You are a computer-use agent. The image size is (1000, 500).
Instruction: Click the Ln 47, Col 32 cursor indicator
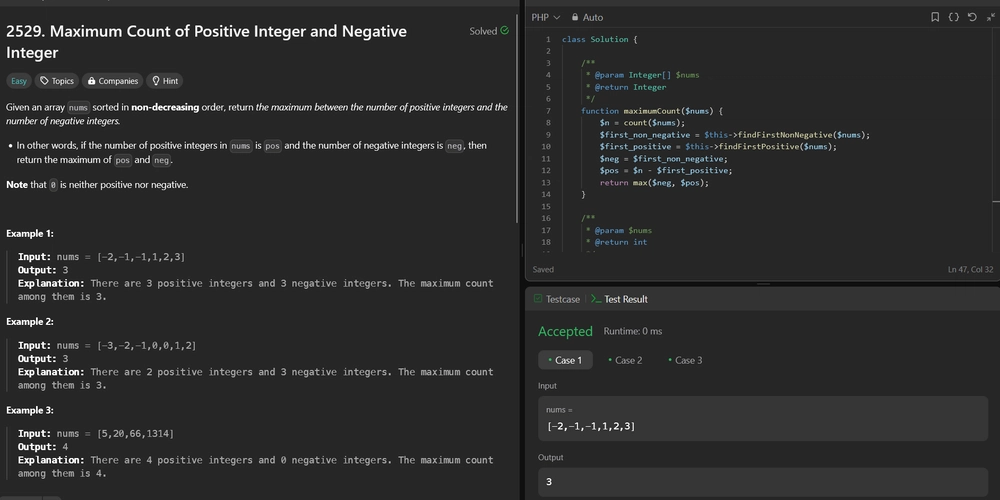pyautogui.click(x=970, y=270)
